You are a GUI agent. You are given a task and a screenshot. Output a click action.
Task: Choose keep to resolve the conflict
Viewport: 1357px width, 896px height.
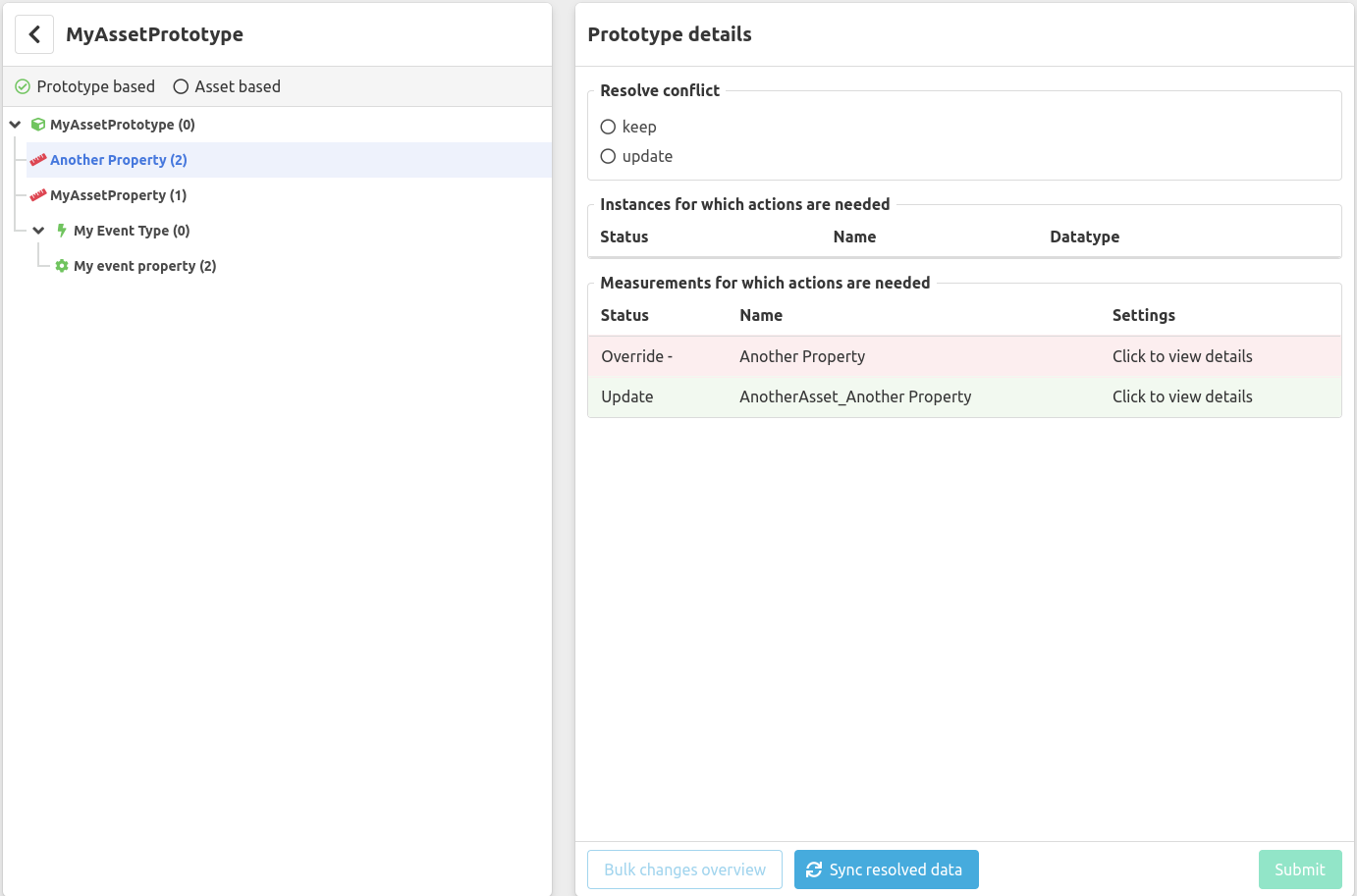point(608,127)
